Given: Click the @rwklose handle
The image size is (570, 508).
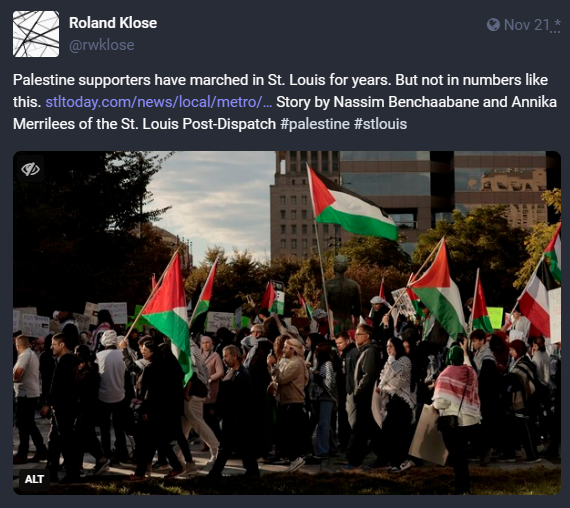Looking at the screenshot, I should pyautogui.click(x=102, y=45).
